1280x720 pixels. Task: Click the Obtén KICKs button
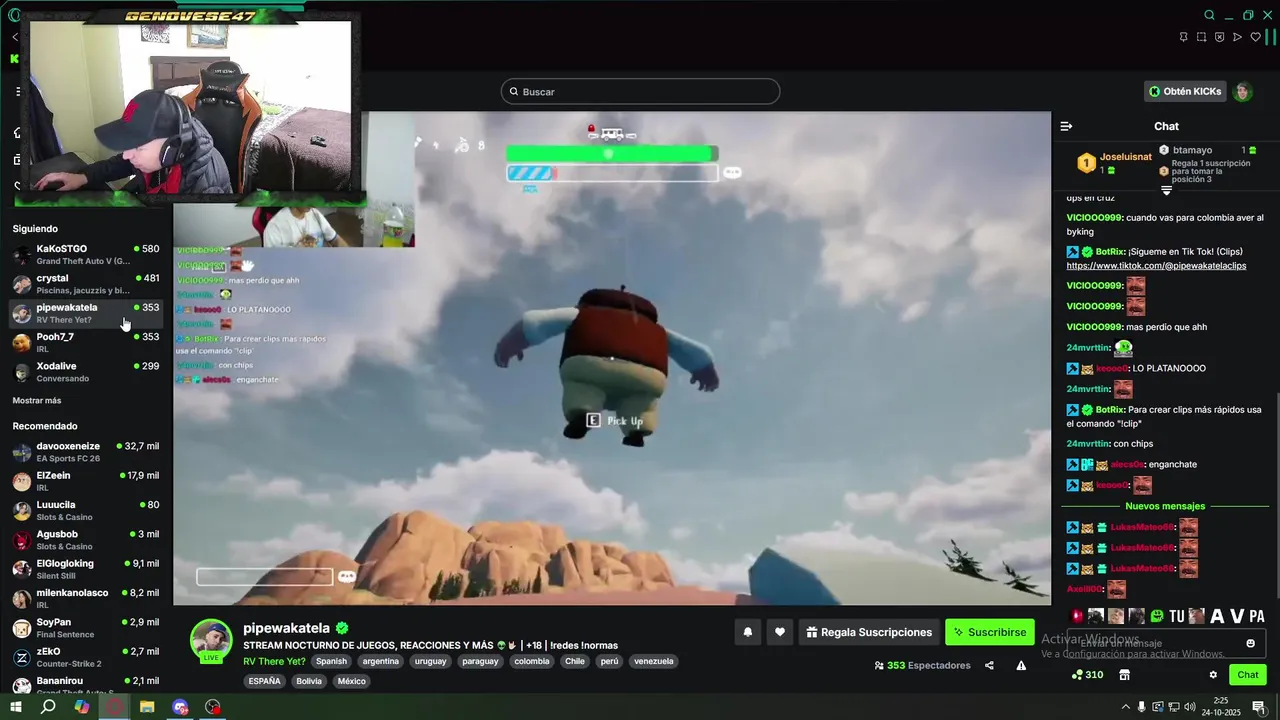tap(1185, 91)
